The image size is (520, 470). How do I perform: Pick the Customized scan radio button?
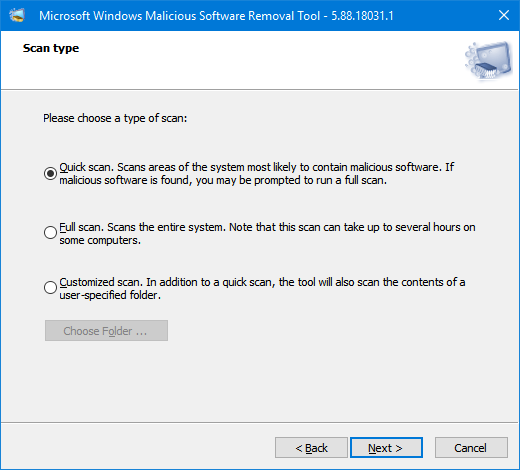tap(50, 287)
